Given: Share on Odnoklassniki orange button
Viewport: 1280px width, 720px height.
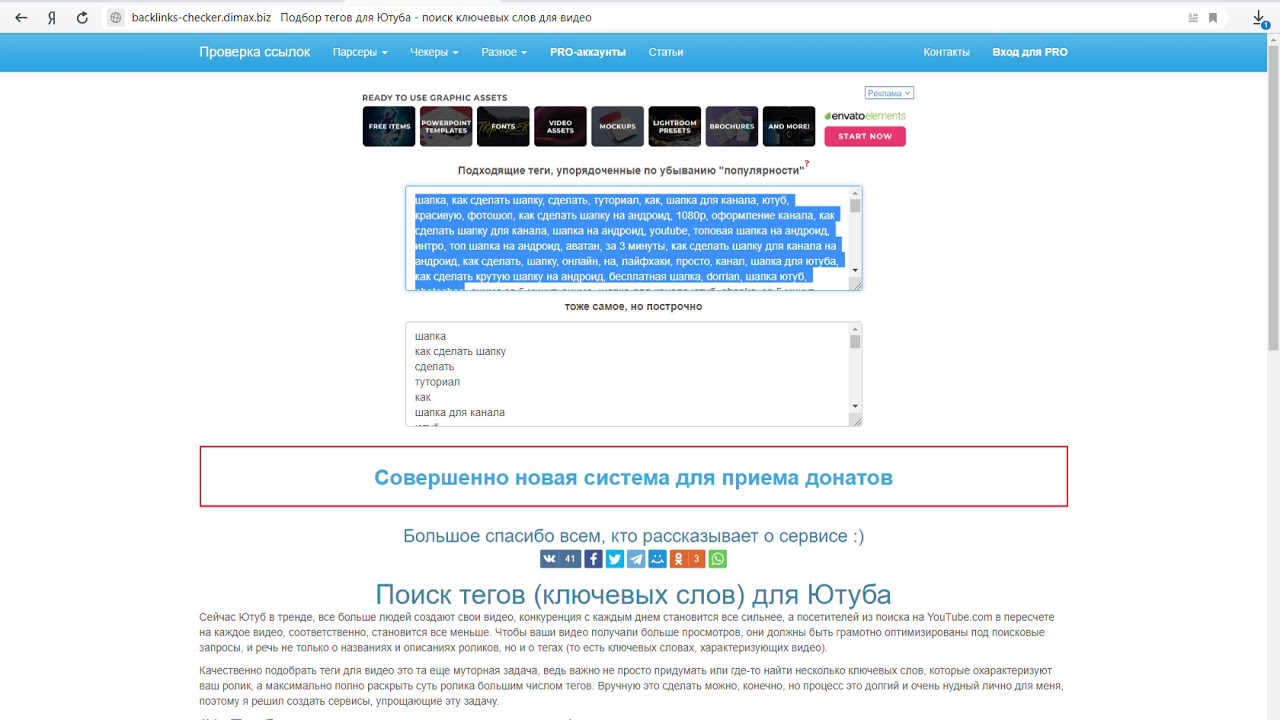Looking at the screenshot, I should click(687, 559).
